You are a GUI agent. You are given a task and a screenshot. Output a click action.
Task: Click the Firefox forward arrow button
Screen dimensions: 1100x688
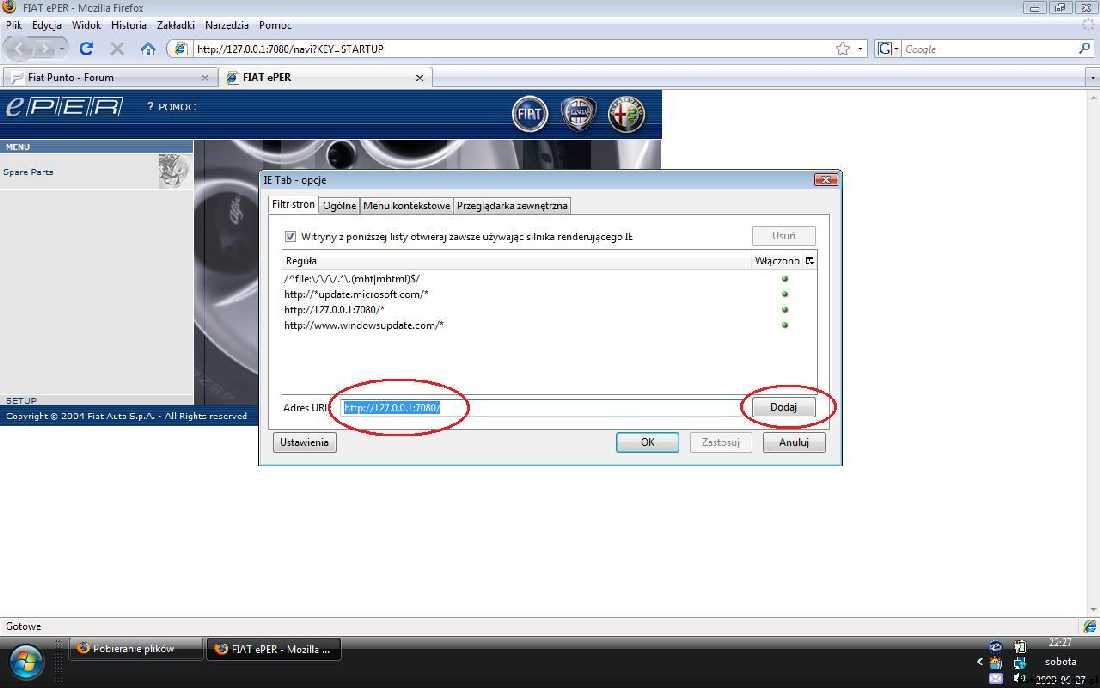pyautogui.click(x=47, y=49)
